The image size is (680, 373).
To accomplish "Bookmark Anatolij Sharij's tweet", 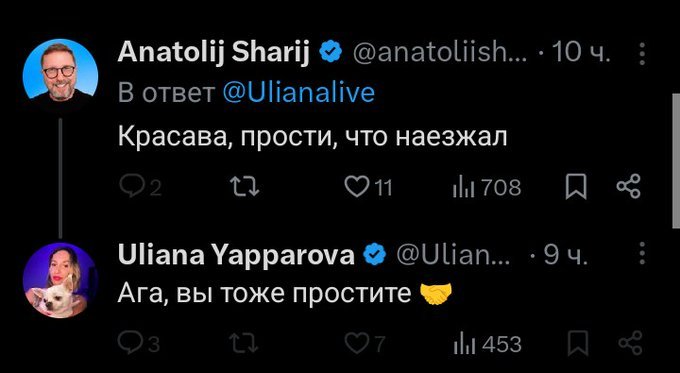I will [x=576, y=187].
